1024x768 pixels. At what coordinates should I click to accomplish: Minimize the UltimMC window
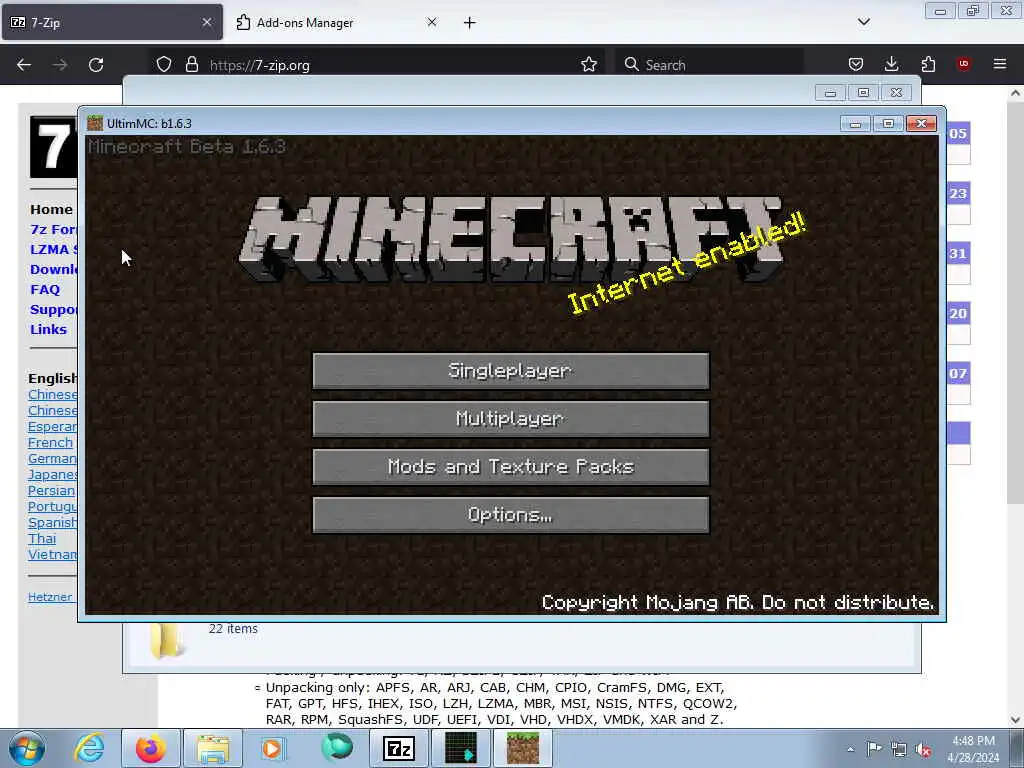point(856,123)
